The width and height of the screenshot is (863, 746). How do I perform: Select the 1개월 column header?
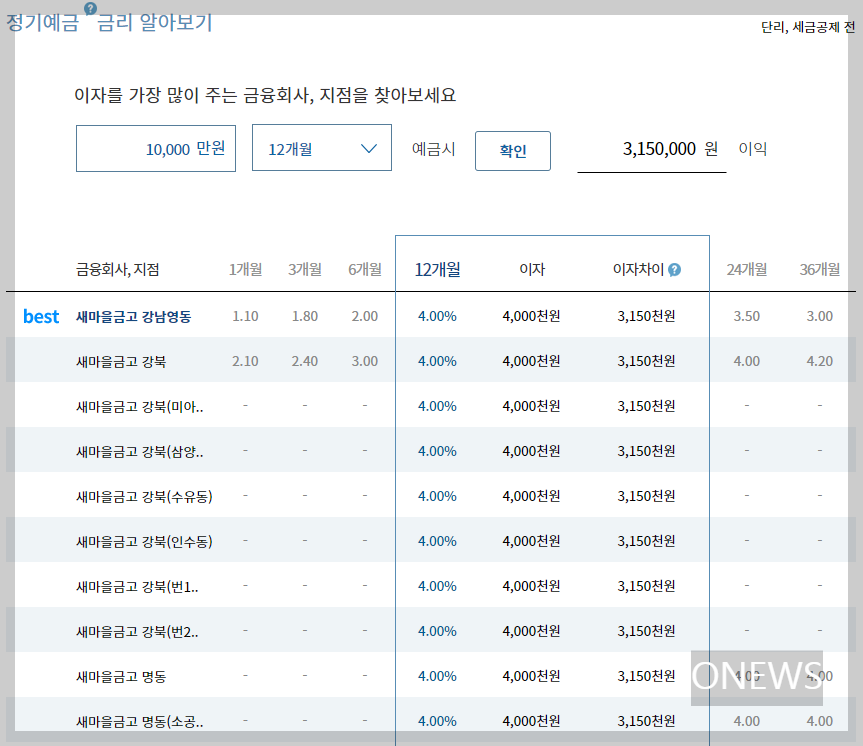coord(245,270)
